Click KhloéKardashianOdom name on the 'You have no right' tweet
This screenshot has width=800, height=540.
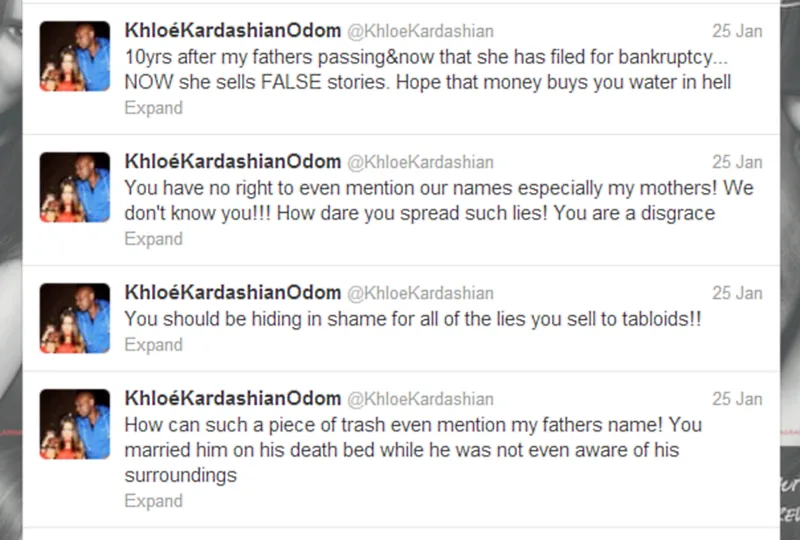click(x=230, y=162)
